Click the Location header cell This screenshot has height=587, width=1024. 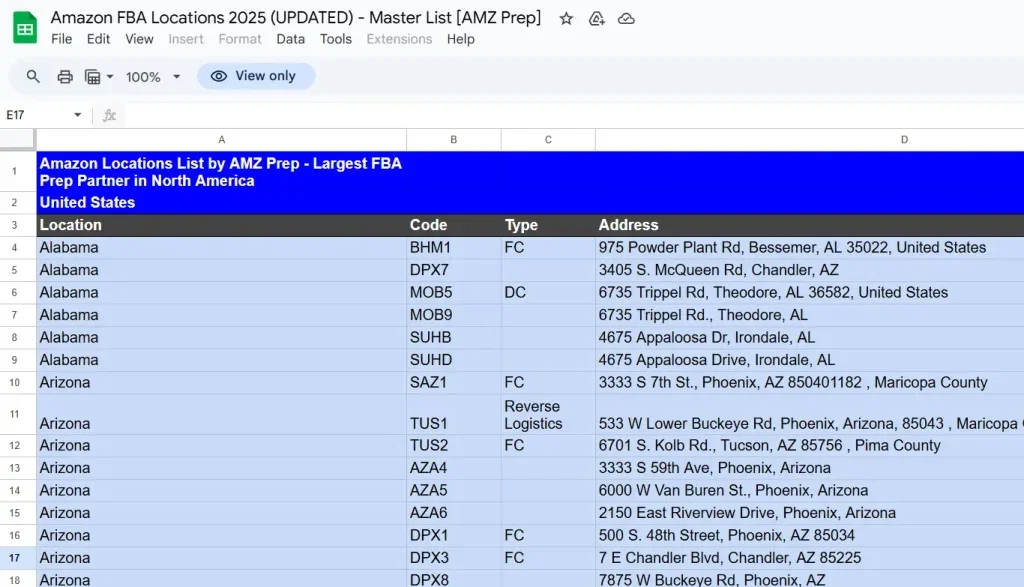point(221,225)
